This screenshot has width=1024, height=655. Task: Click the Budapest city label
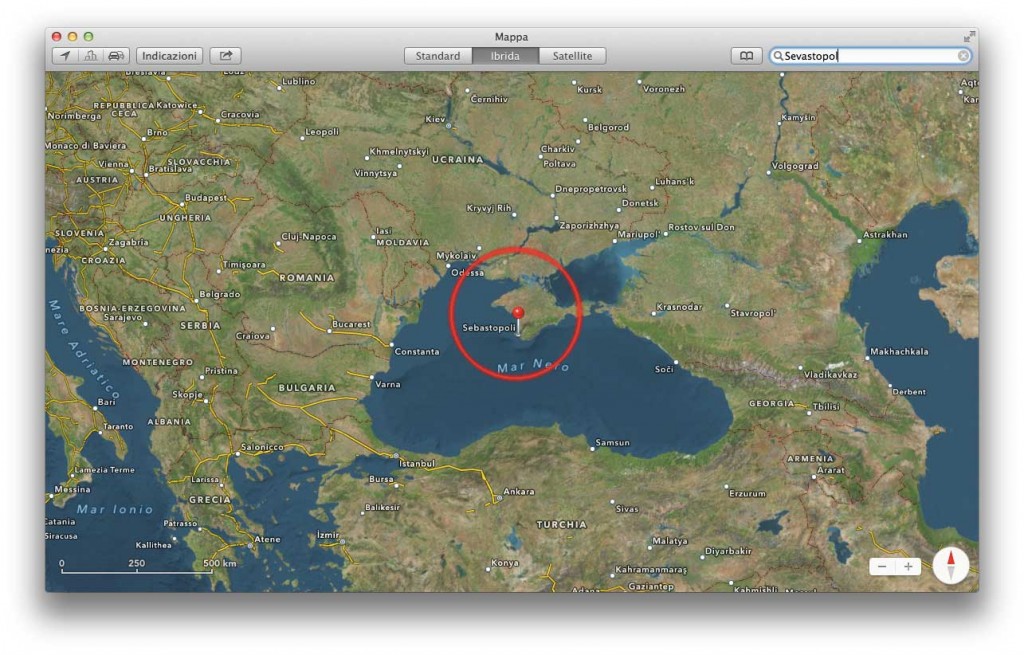[206, 197]
